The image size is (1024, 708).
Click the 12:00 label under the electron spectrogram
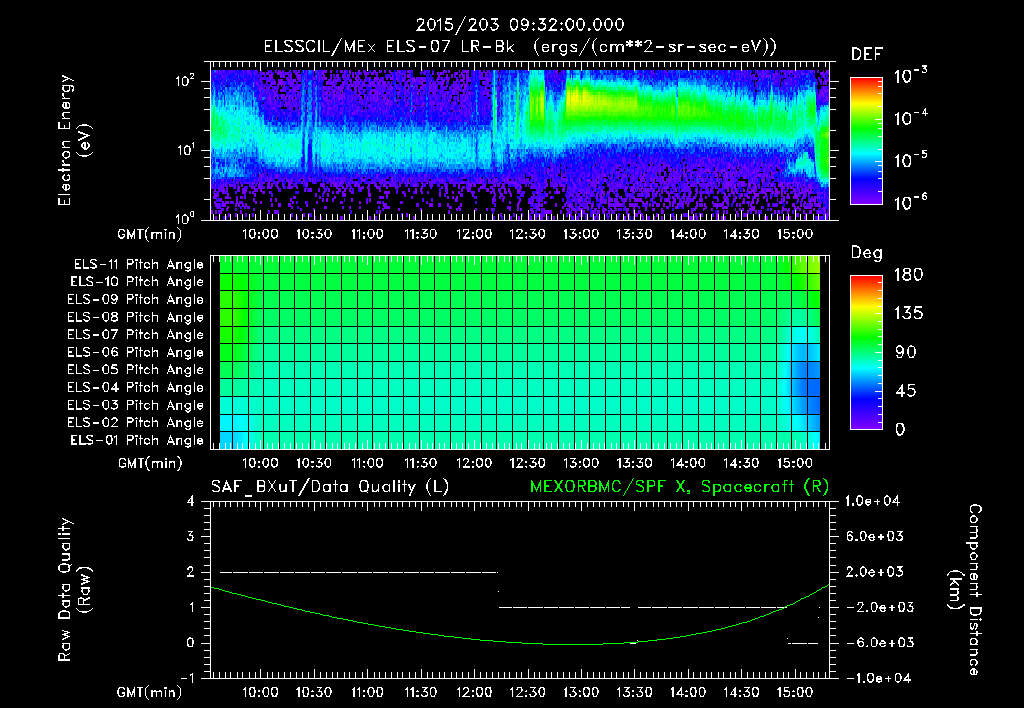click(x=473, y=234)
